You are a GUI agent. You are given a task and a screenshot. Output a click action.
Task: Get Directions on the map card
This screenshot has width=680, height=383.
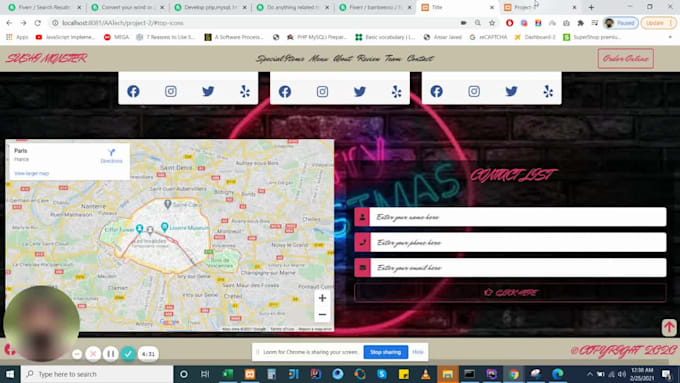[111, 156]
